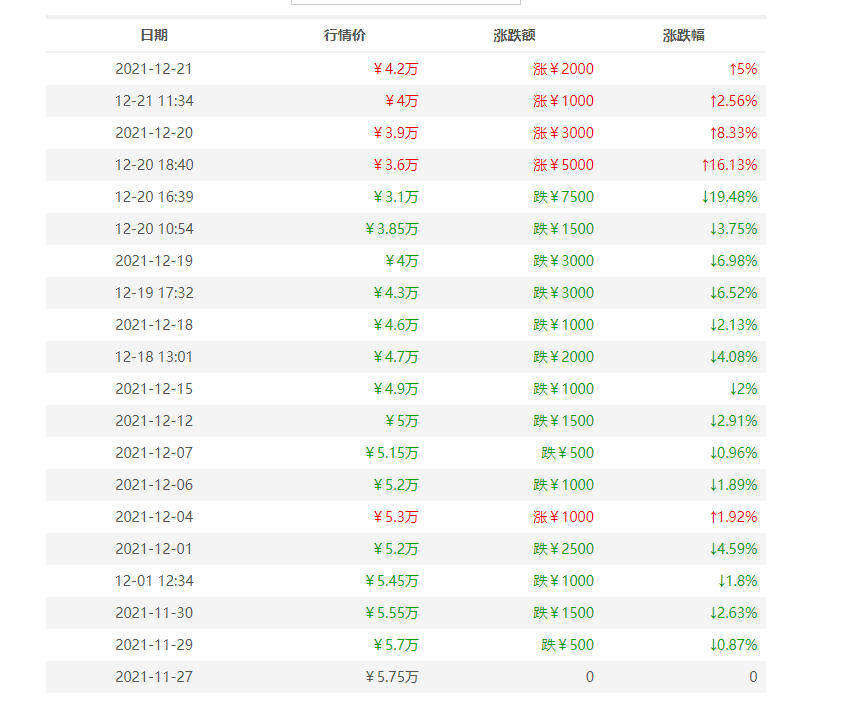Click the down arrow next to 6.98%
846x702 pixels.
tap(713, 261)
